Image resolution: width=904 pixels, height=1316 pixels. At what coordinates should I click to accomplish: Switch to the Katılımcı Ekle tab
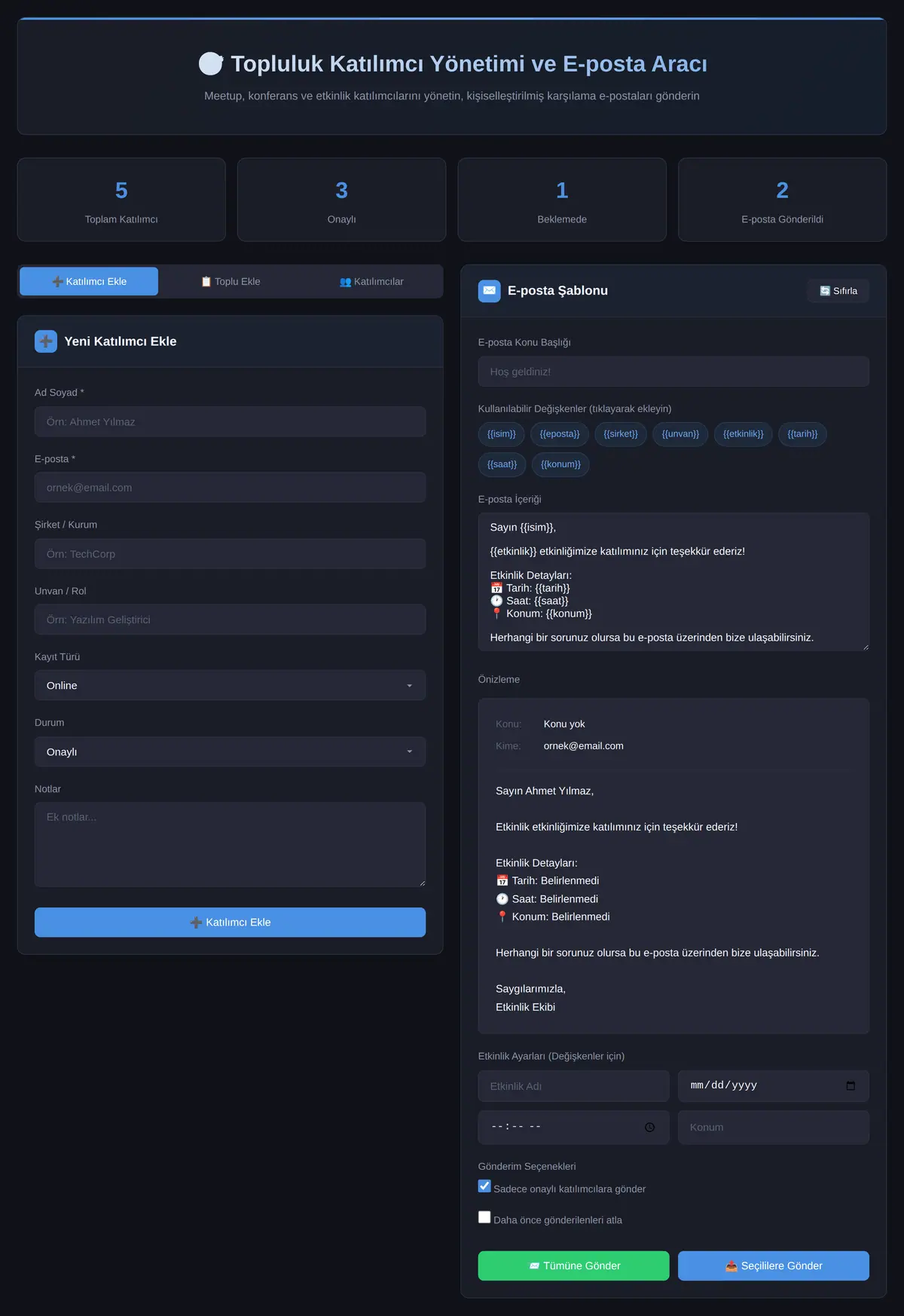pos(89,281)
